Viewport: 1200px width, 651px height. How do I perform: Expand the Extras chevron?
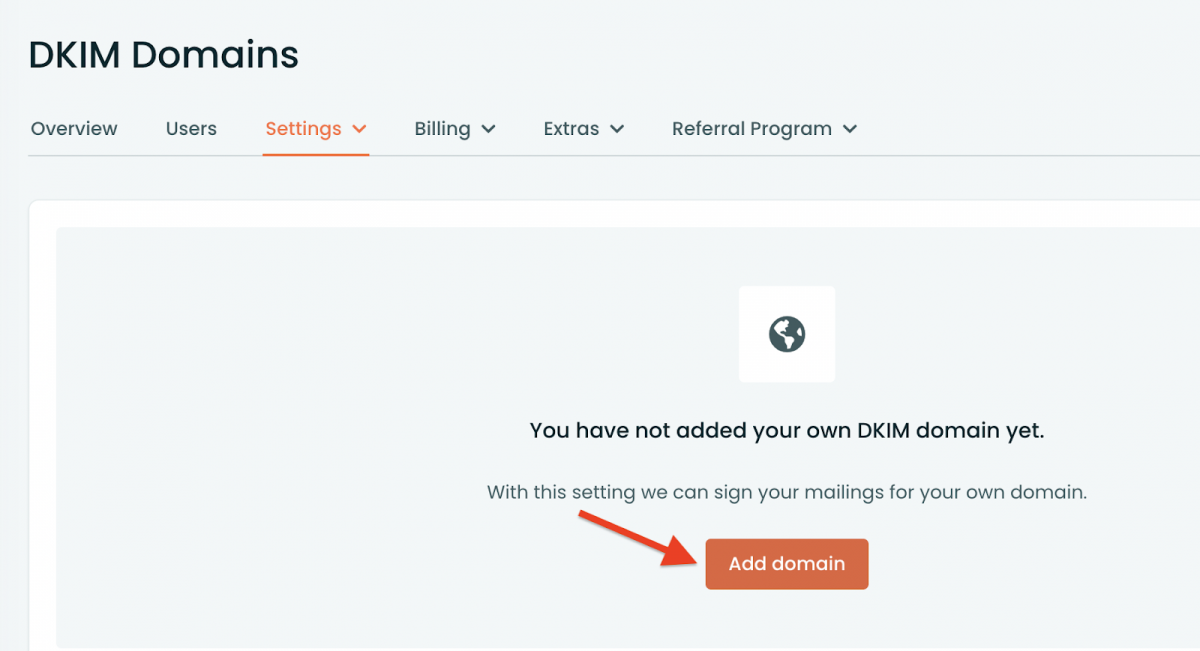coord(618,129)
